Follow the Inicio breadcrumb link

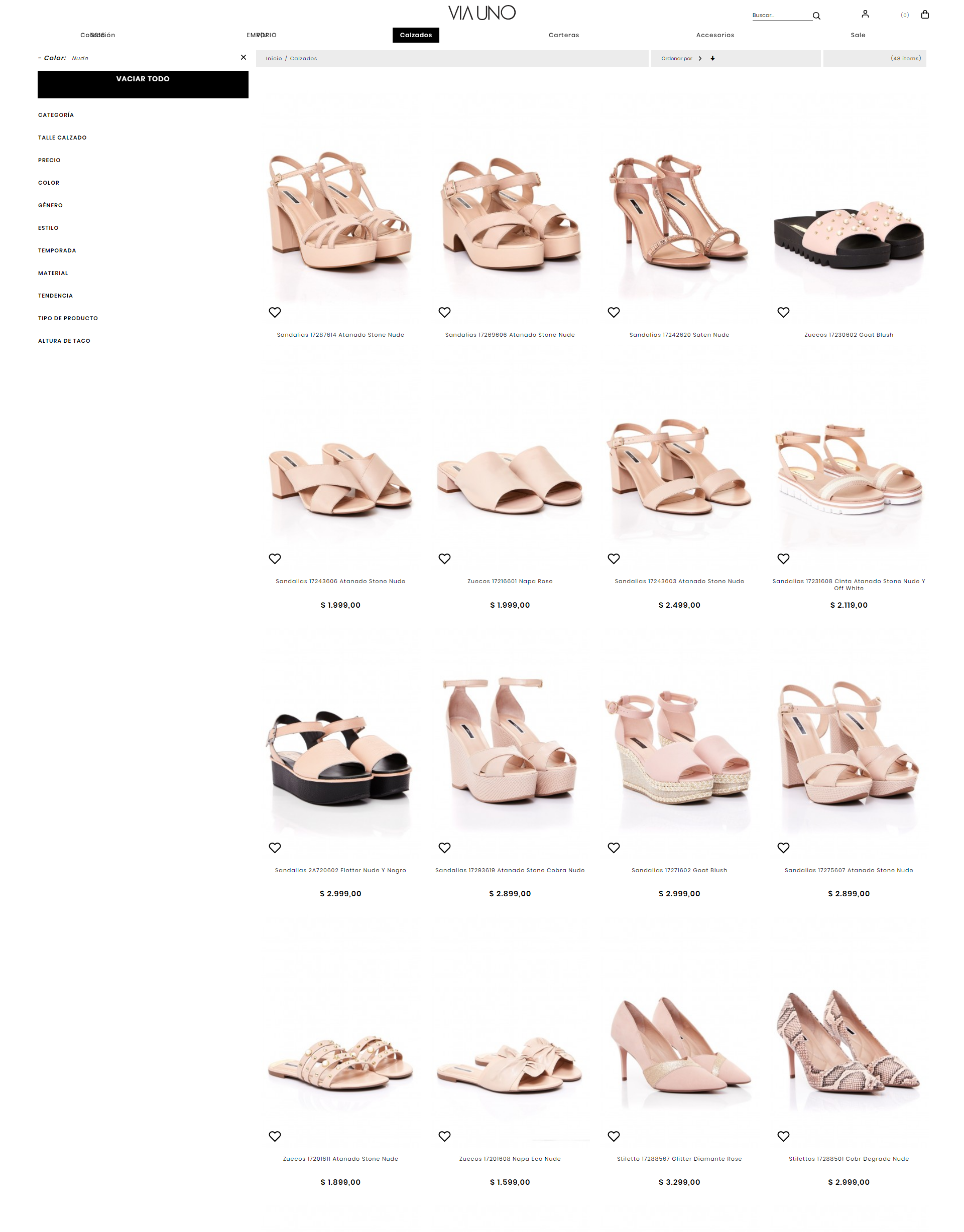pyautogui.click(x=274, y=59)
